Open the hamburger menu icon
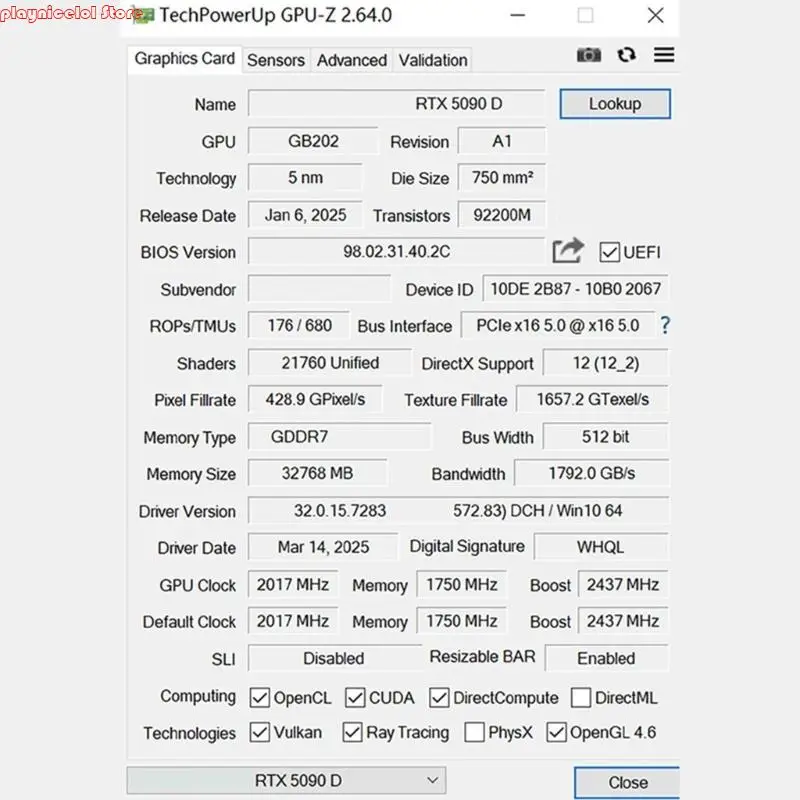 click(664, 55)
